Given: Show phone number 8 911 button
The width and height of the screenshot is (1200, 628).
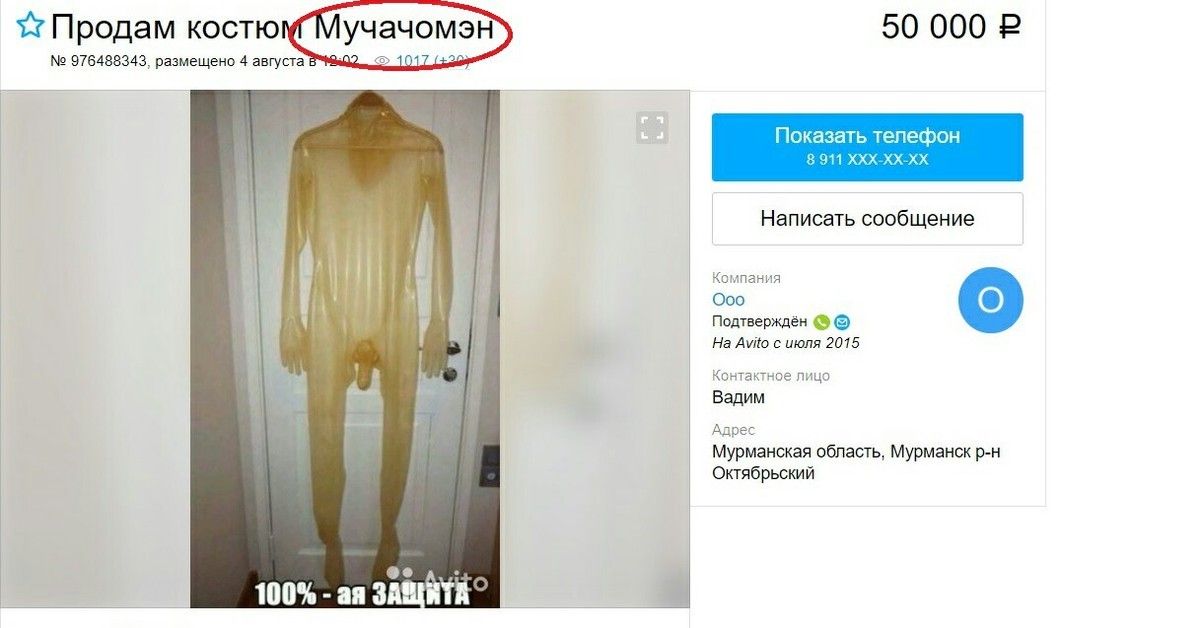Looking at the screenshot, I should (867, 147).
